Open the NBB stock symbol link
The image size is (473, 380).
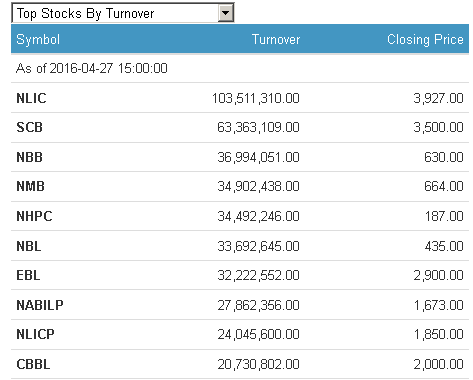tap(30, 157)
